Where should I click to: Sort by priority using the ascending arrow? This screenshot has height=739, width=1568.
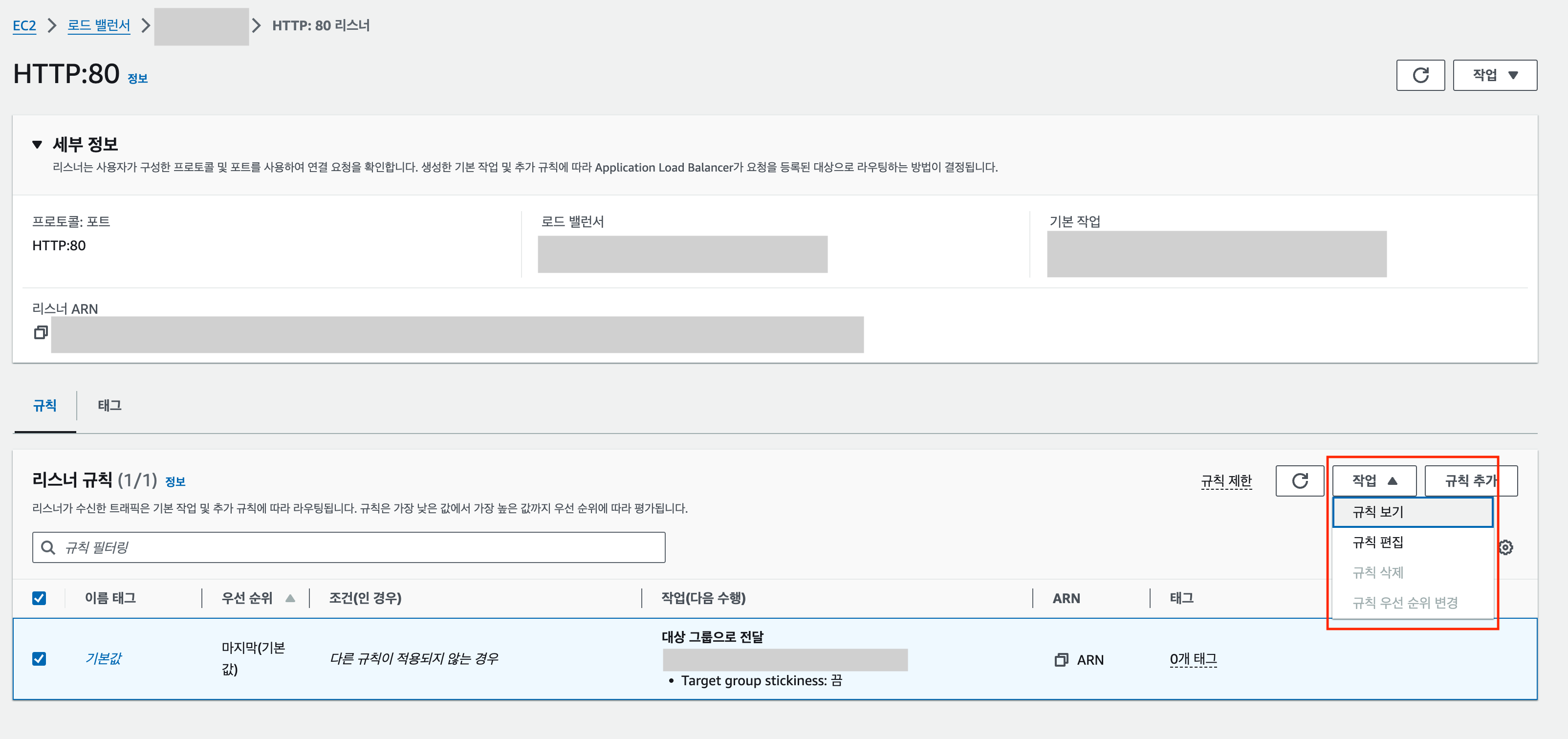pyautogui.click(x=290, y=598)
